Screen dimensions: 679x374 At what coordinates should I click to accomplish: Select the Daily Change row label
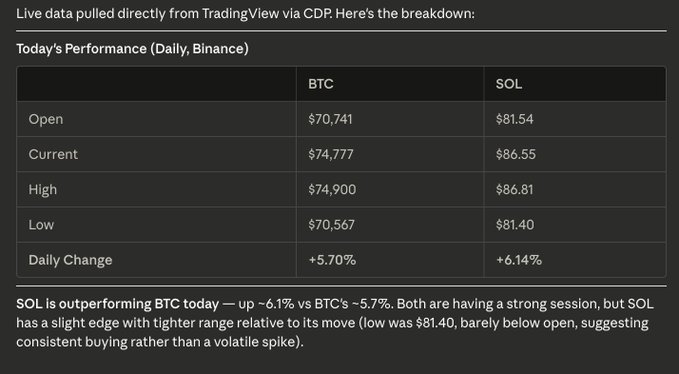70,260
